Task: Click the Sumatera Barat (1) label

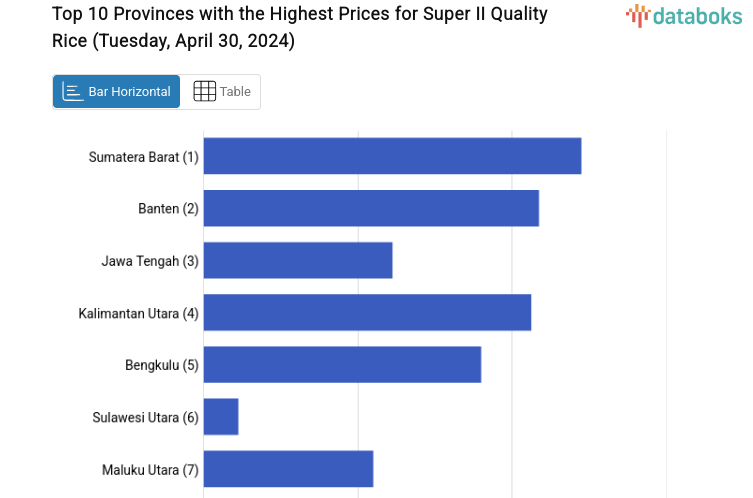Action: click(x=144, y=157)
